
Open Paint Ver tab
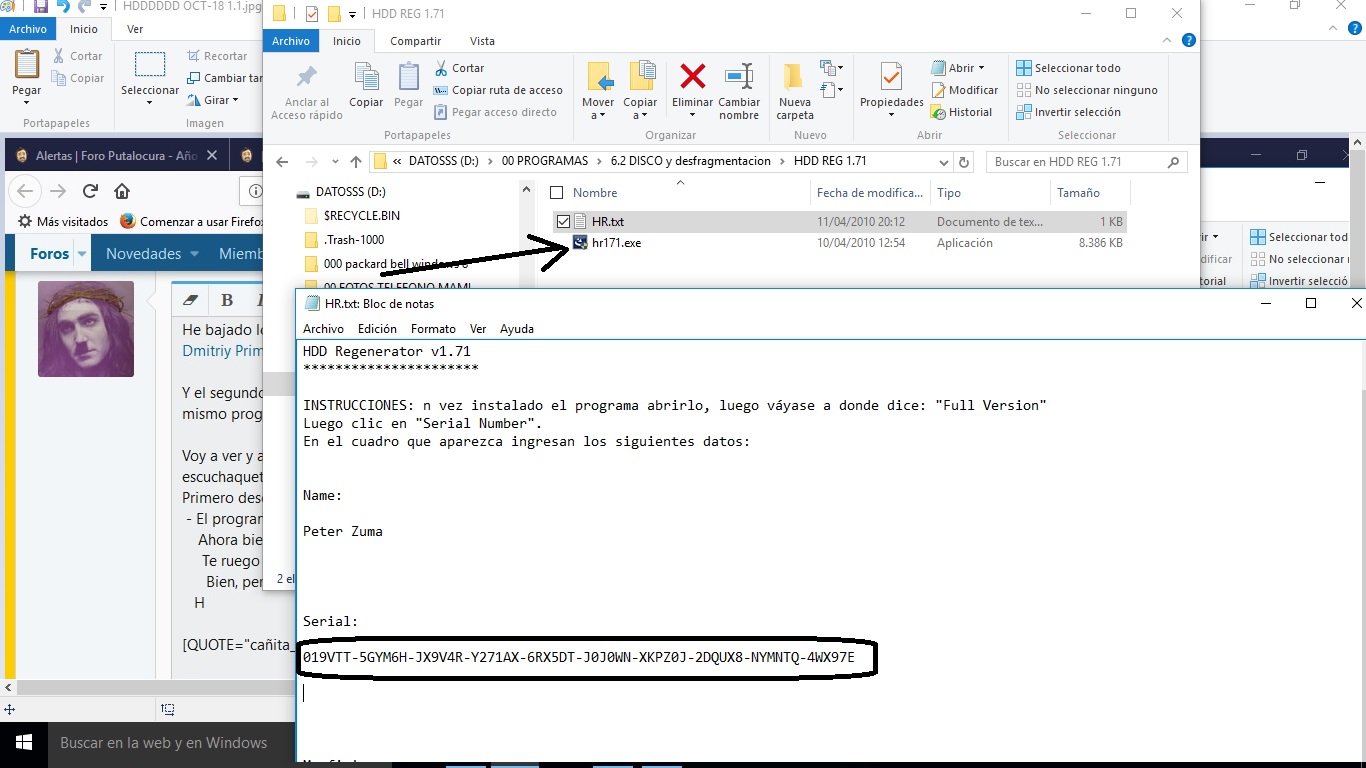coord(135,29)
